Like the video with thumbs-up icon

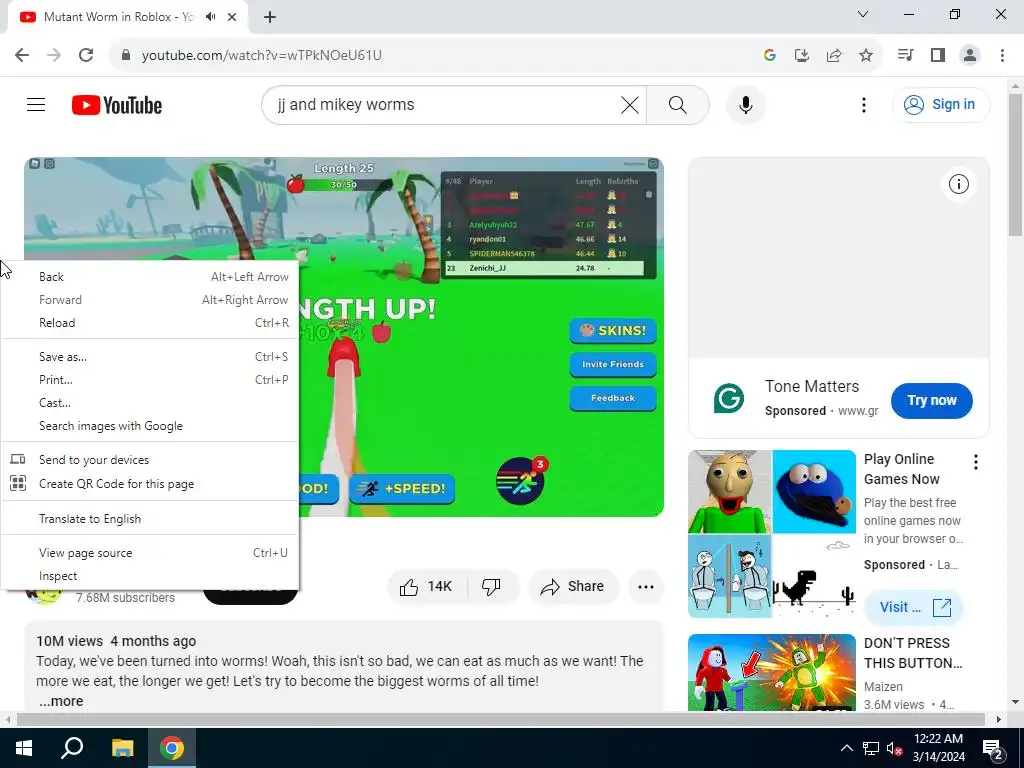pos(427,586)
